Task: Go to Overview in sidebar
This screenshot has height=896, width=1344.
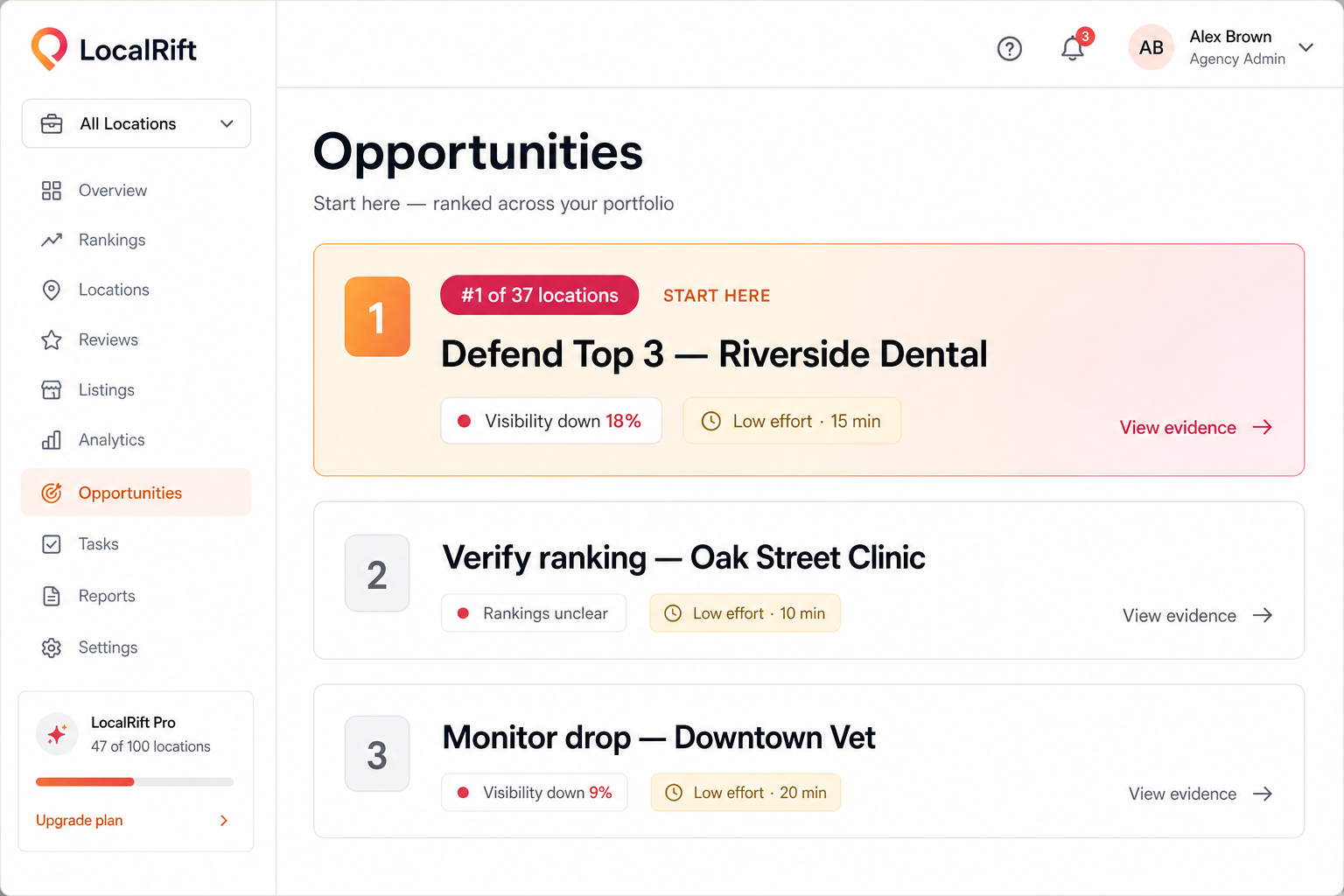Action: 136,191
